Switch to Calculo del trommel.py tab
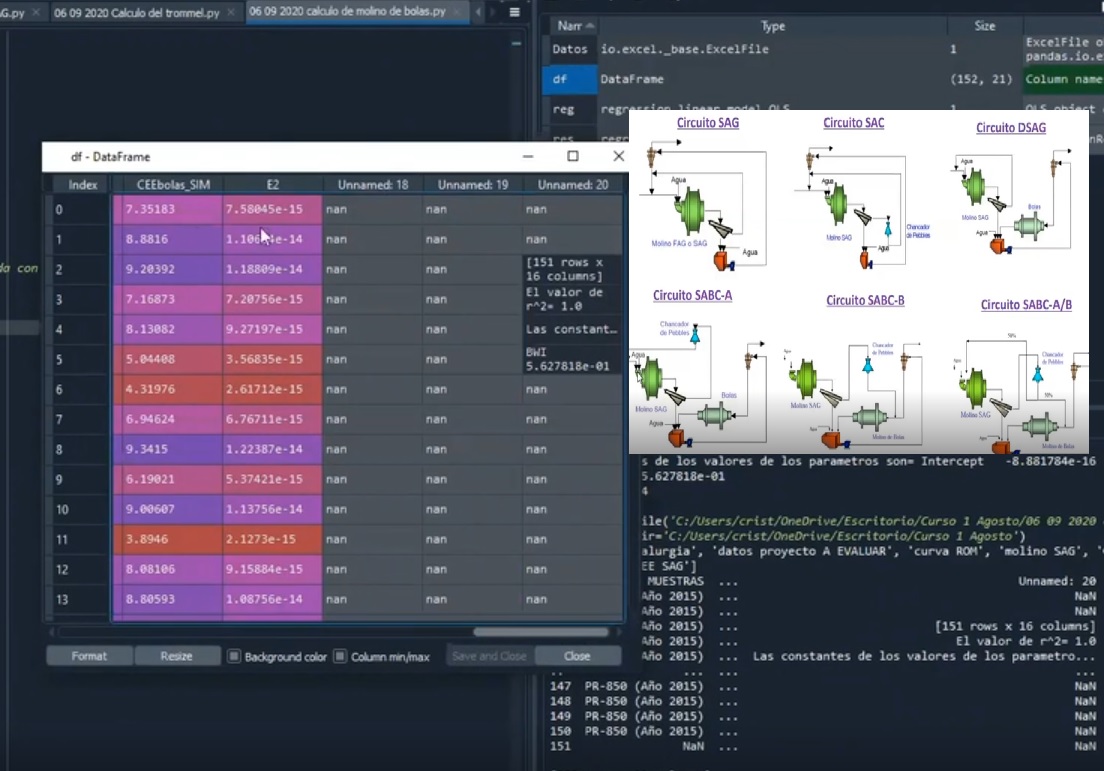This screenshot has width=1104, height=771. [137, 13]
